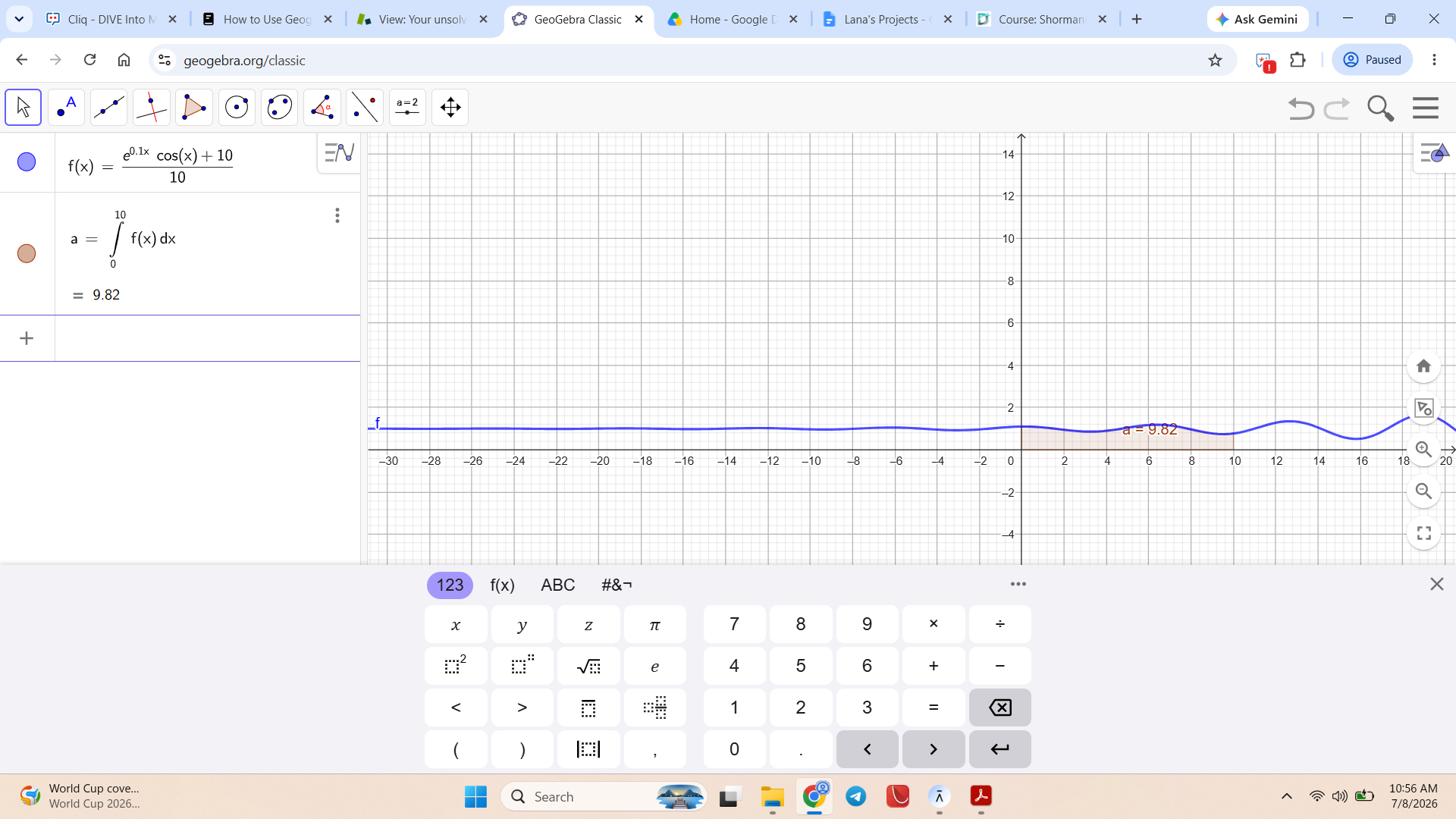
Task: Tap the fraction key
Action: (x=655, y=708)
